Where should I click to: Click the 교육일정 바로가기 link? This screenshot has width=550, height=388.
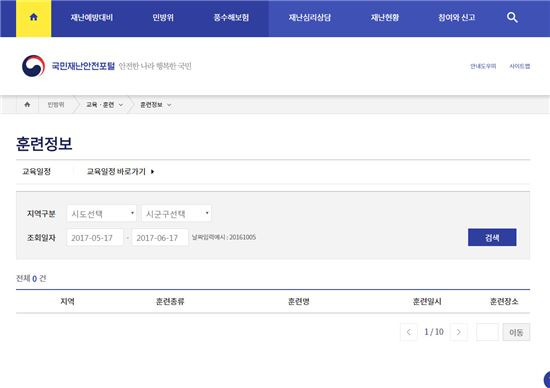pyautogui.click(x=120, y=172)
